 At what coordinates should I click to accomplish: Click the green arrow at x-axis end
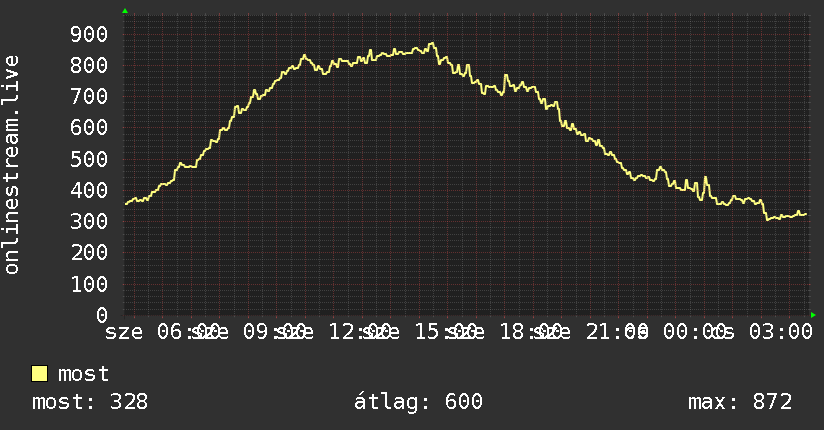tap(813, 315)
